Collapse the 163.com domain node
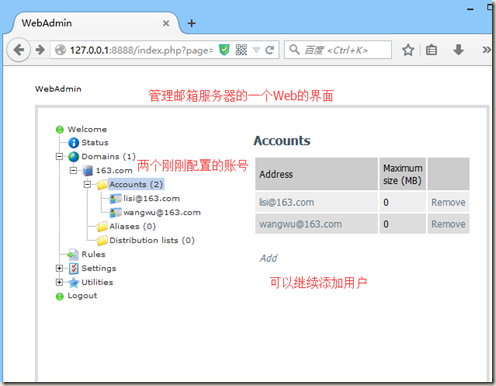Image resolution: width=496 pixels, height=386 pixels. pos(73,170)
